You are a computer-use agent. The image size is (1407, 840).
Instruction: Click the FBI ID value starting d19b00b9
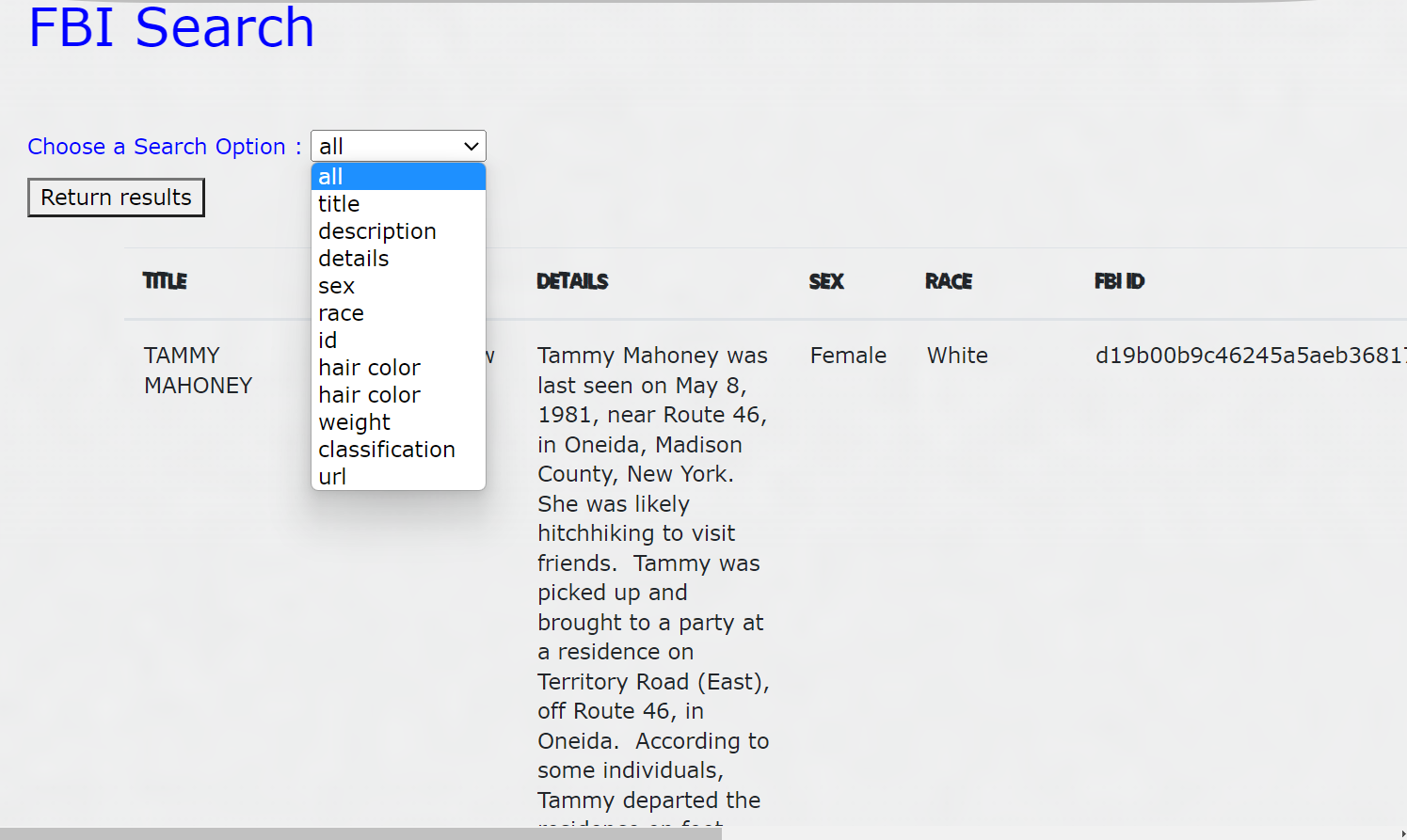[1251, 356]
